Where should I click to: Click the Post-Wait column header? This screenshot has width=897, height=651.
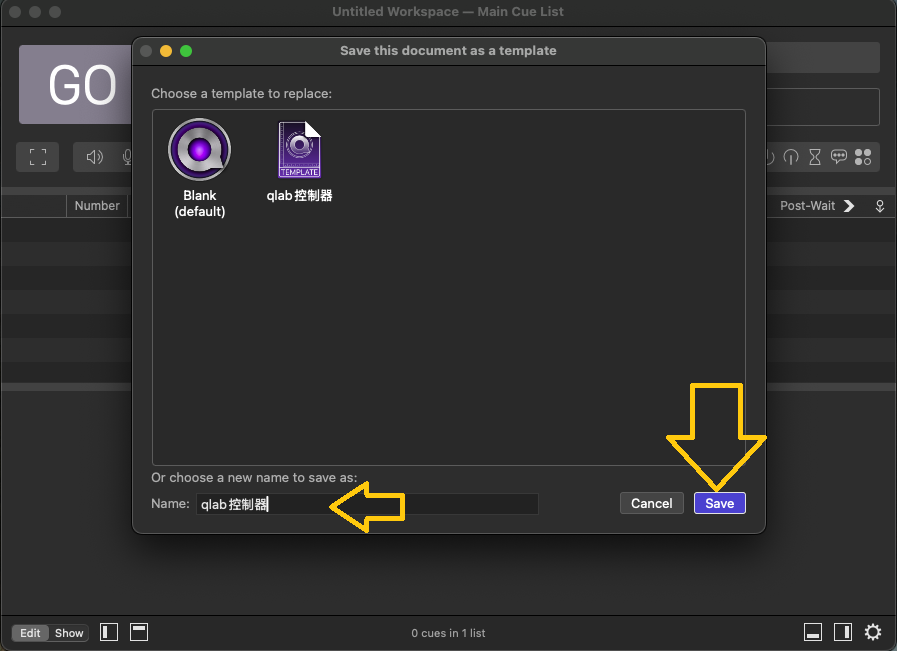(807, 206)
